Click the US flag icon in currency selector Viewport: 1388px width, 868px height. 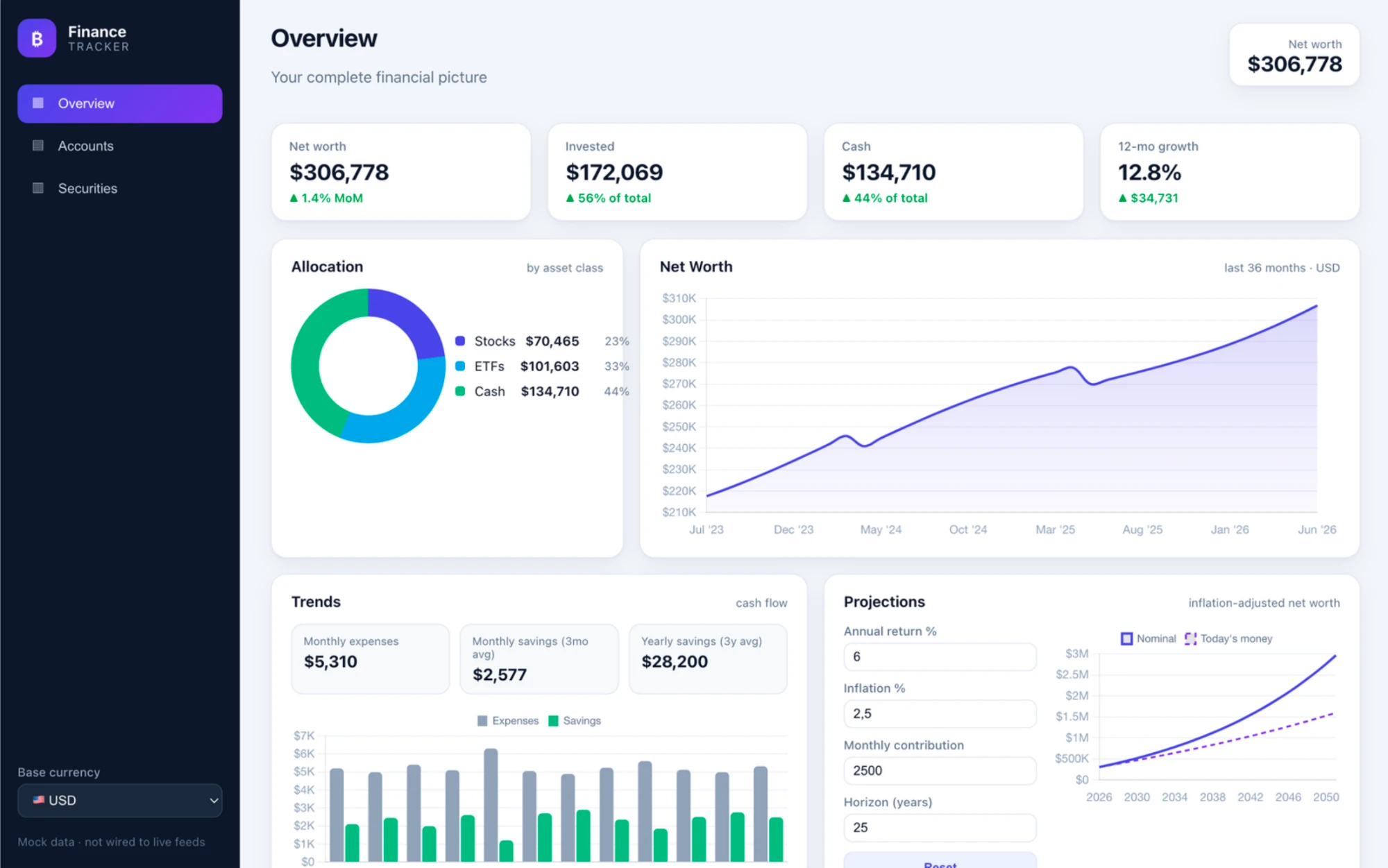tap(39, 800)
